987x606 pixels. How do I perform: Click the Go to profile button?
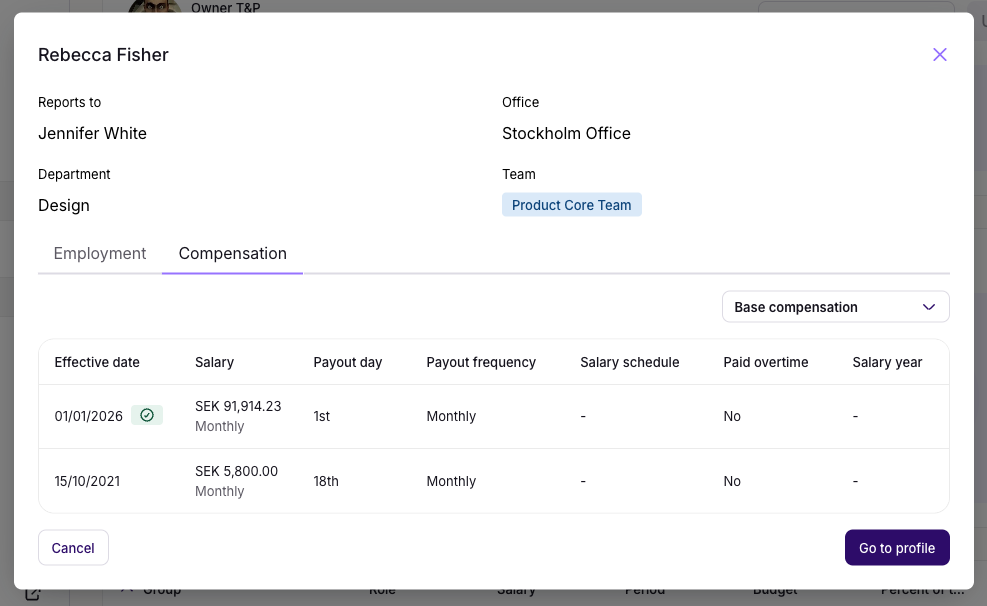896,548
